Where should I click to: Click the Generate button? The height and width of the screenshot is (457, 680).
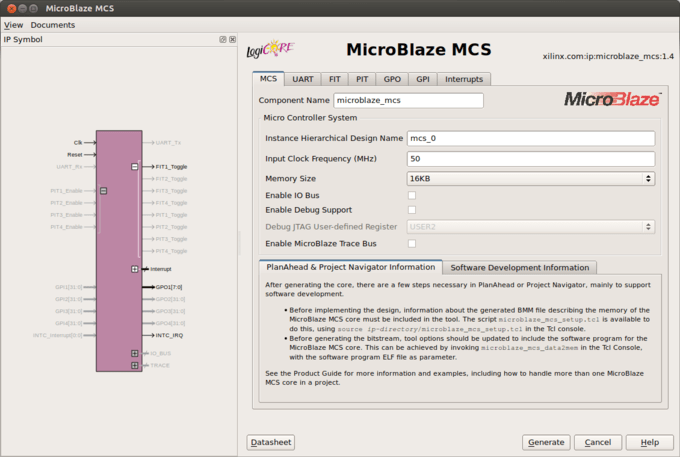pos(546,442)
